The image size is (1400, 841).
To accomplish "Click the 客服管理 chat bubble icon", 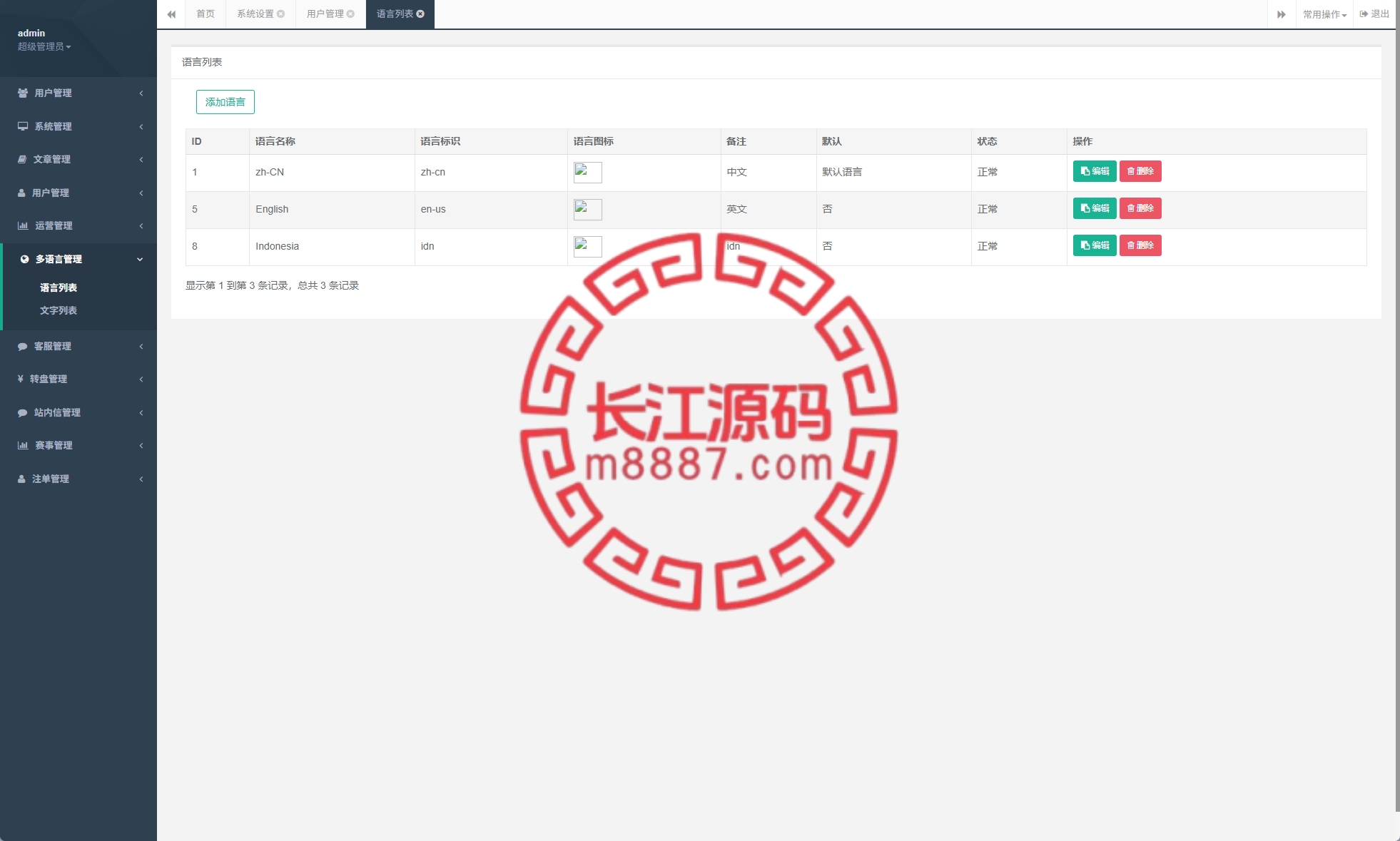I will coord(23,346).
